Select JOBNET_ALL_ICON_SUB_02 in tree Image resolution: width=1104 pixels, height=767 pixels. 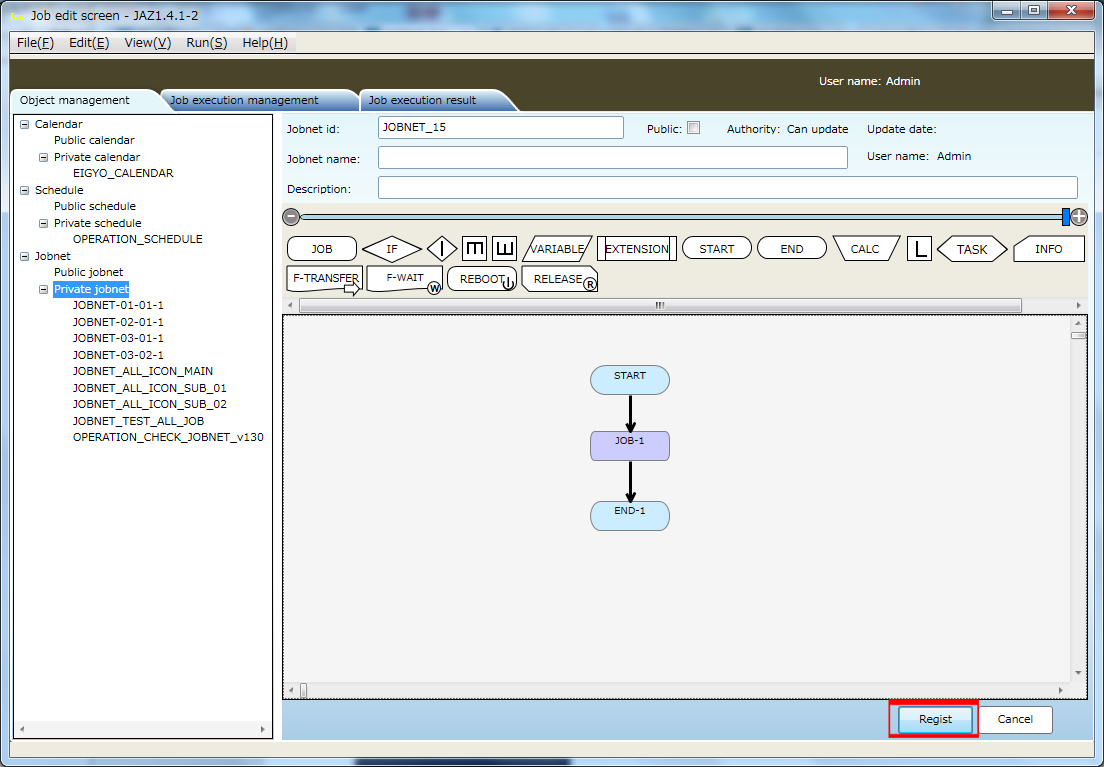click(x=150, y=404)
